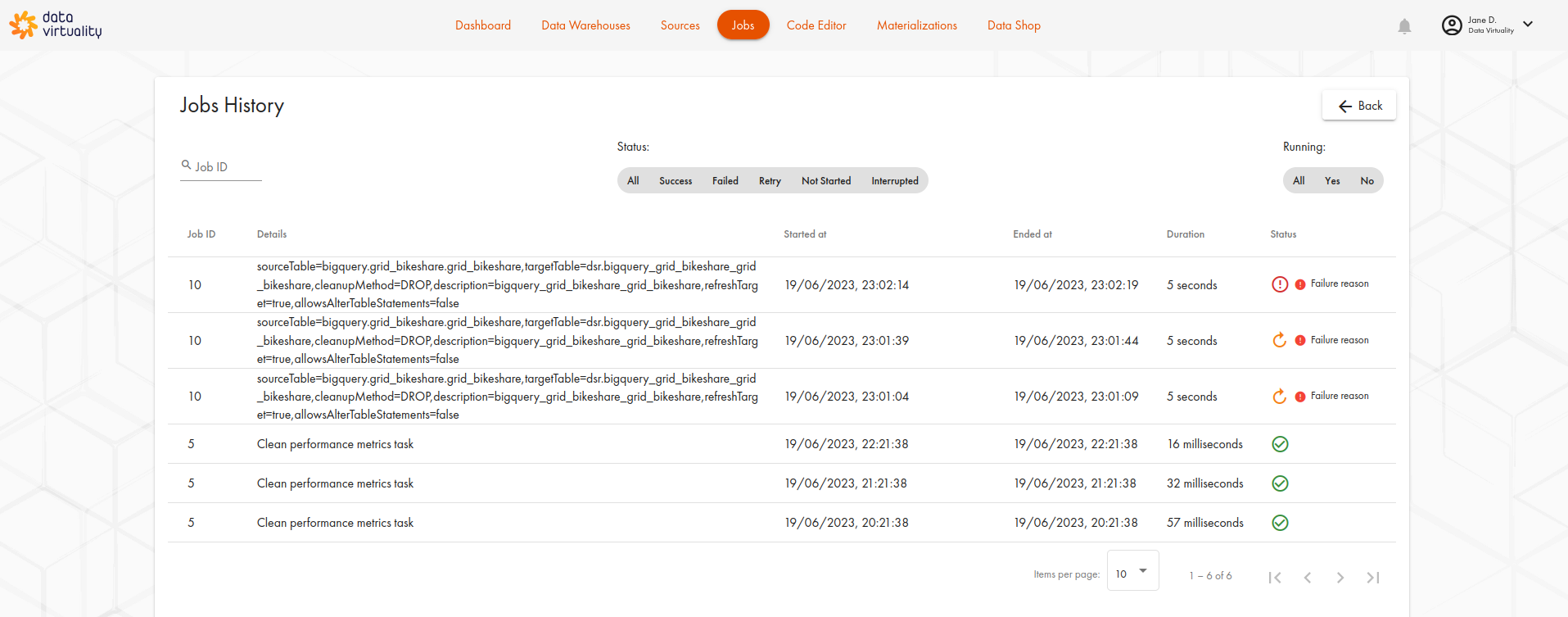Image resolution: width=1568 pixels, height=617 pixels.
Task: Go to the next page of results
Action: [1340, 578]
